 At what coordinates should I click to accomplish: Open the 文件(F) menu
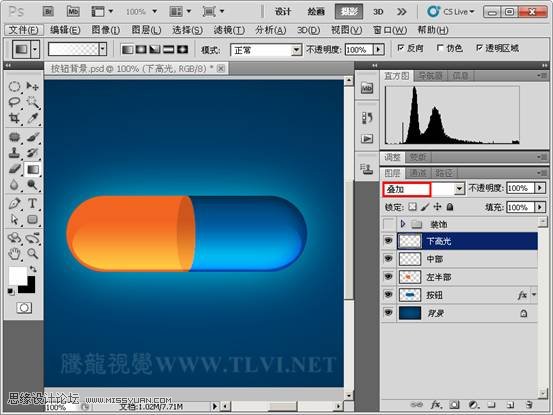pyautogui.click(x=24, y=30)
